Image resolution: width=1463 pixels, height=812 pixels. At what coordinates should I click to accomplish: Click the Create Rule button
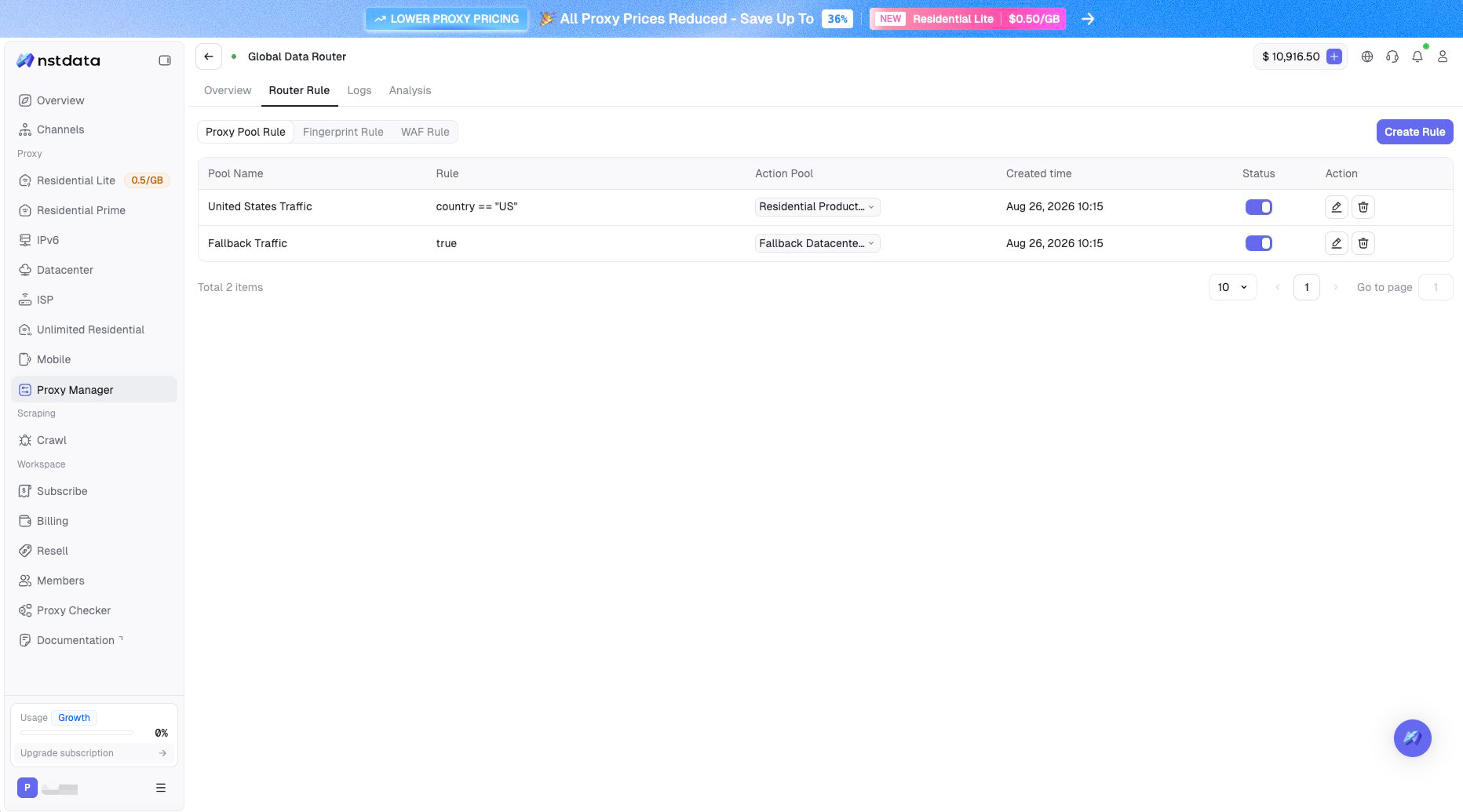pos(1414,132)
